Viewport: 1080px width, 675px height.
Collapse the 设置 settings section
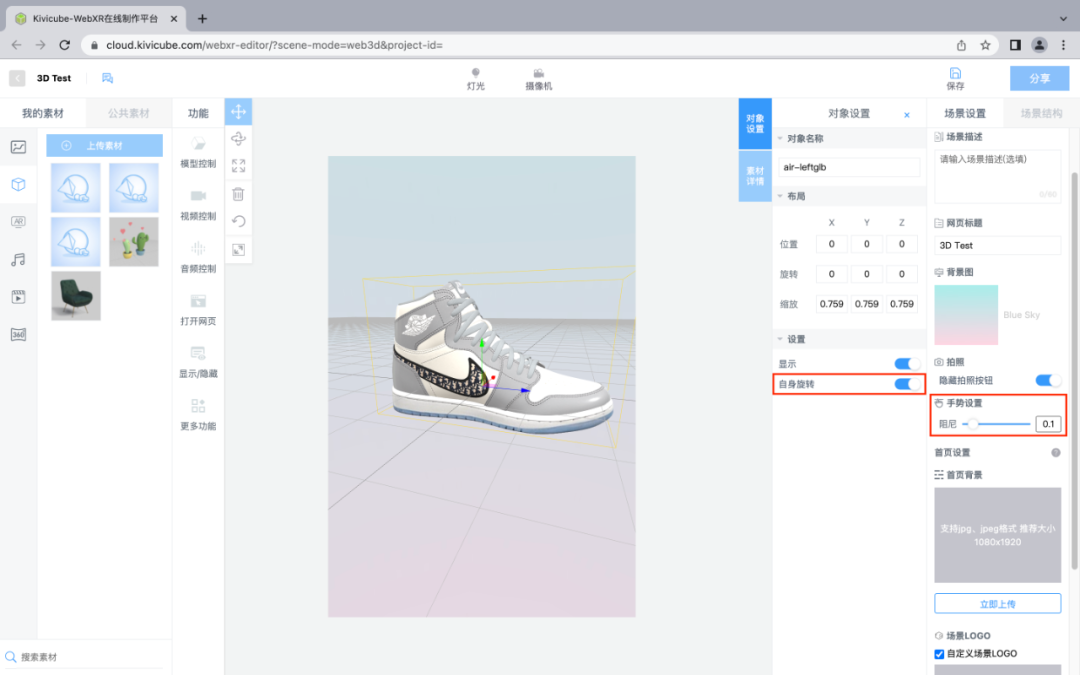pos(780,339)
